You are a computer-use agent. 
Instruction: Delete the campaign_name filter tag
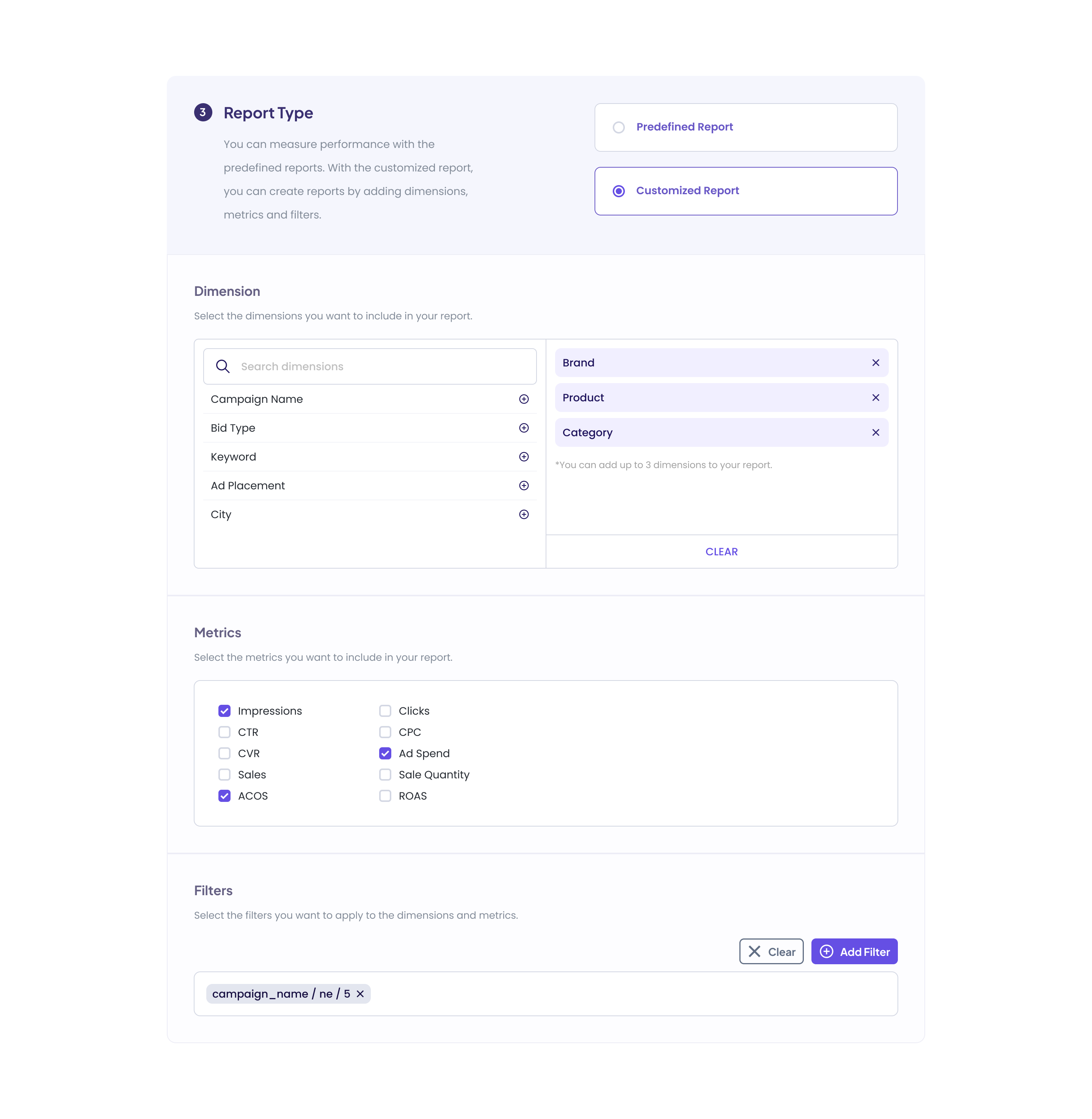(x=360, y=994)
